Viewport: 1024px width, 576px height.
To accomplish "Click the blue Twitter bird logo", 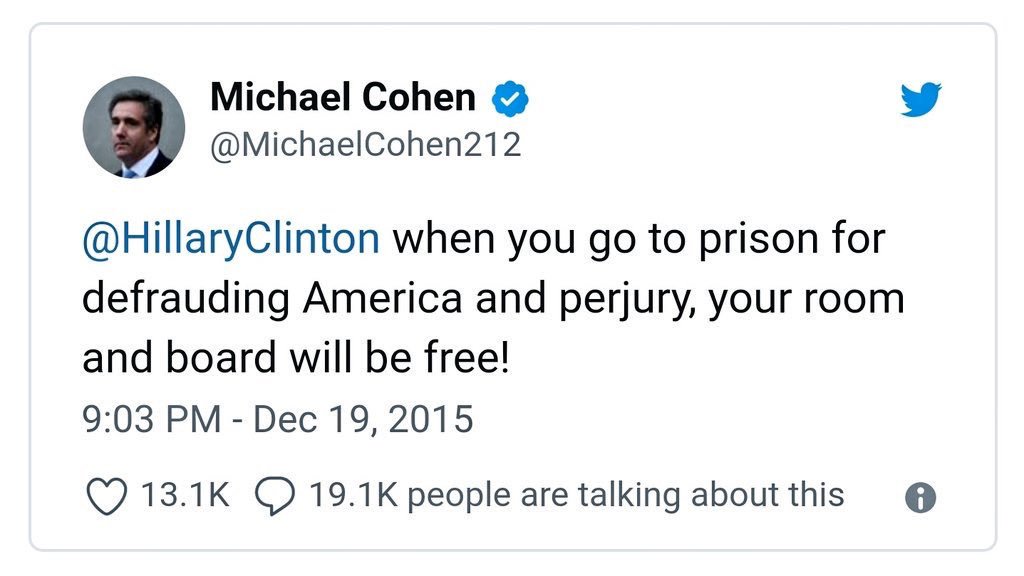I will pyautogui.click(x=921, y=99).
